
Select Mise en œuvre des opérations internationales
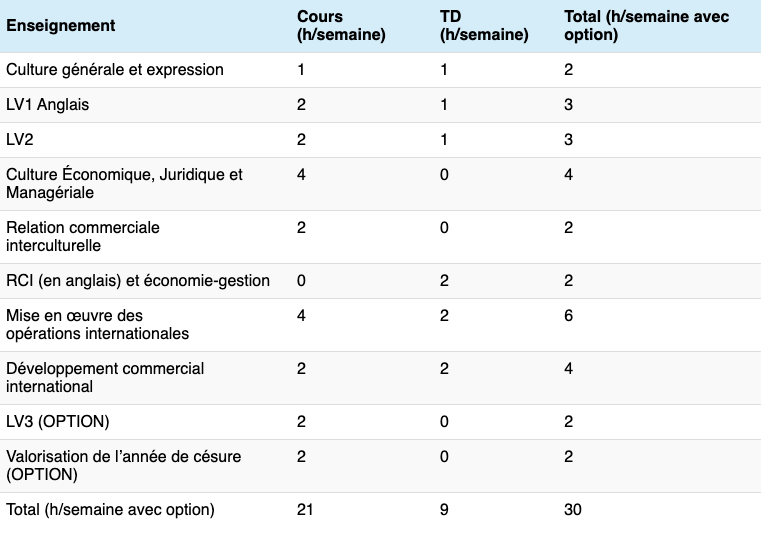[97, 324]
